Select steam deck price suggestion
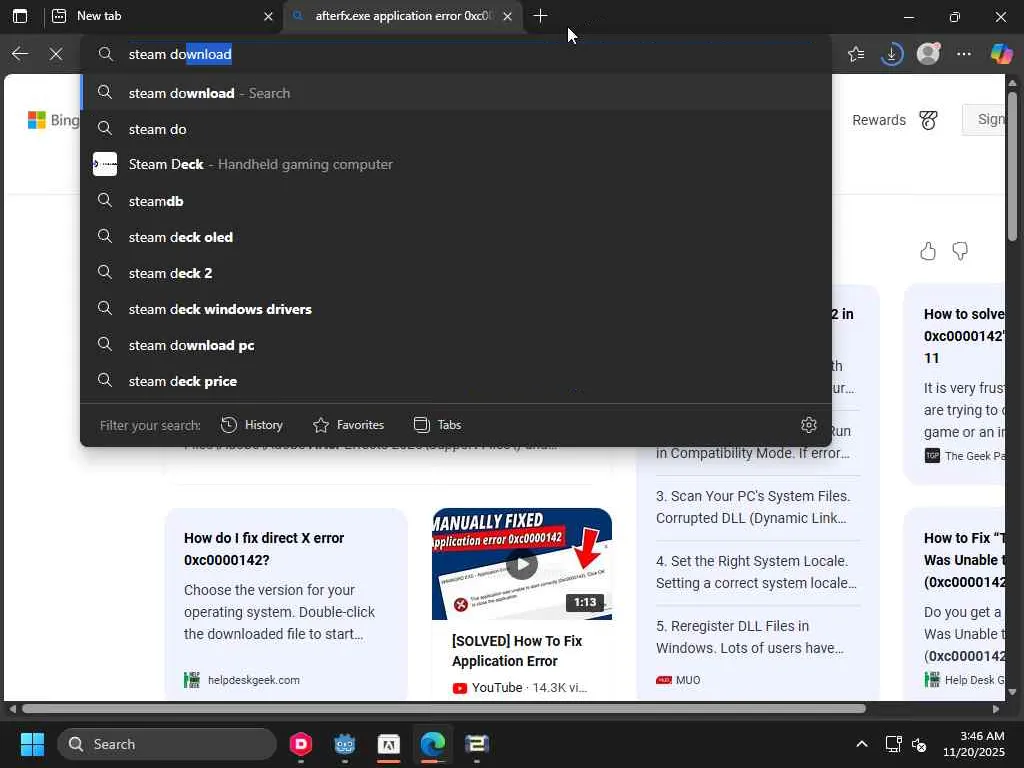The width and height of the screenshot is (1024, 768). pos(456,381)
